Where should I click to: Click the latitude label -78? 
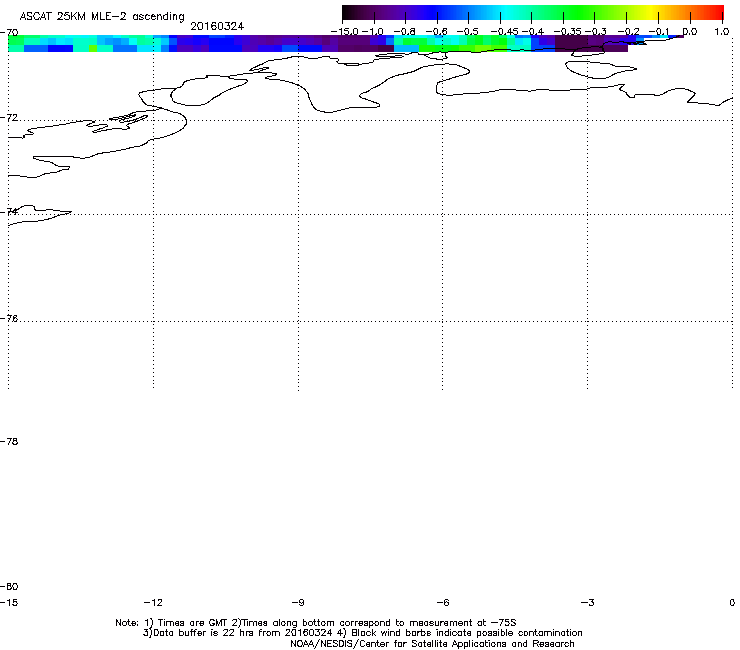click(9, 441)
